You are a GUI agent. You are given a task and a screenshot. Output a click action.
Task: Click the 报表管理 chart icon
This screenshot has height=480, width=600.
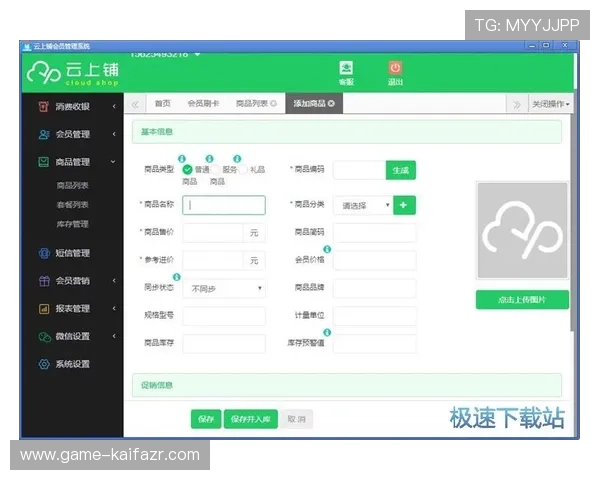point(44,309)
